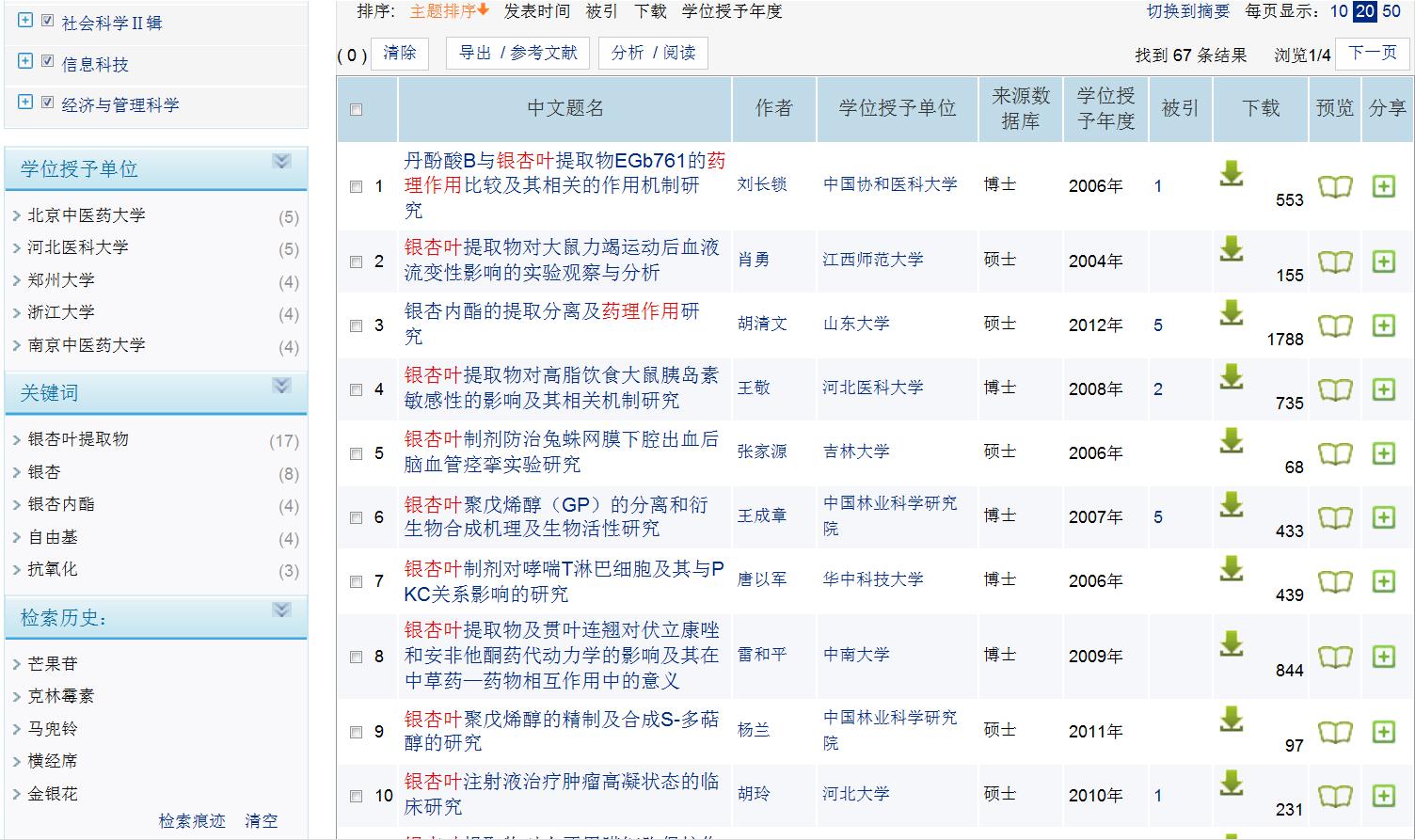Collapse the 关键词 panel
Screen dimensions: 1415x840
[281, 386]
